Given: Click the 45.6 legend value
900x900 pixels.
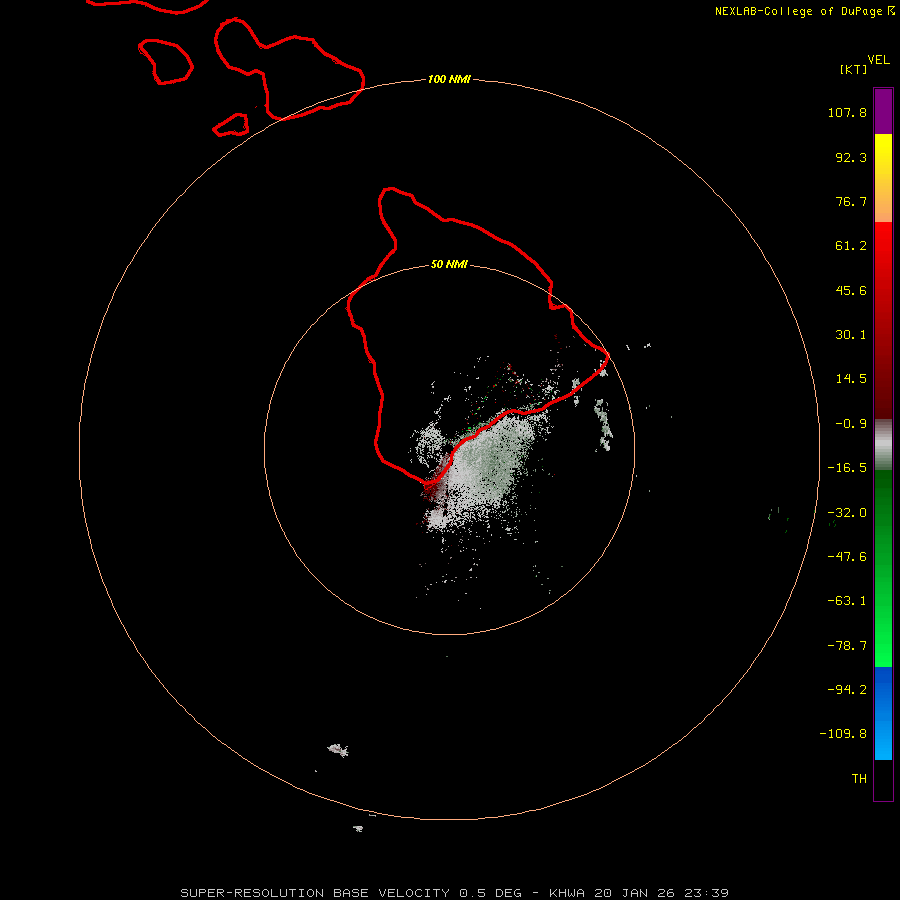Looking at the screenshot, I should click(851, 290).
